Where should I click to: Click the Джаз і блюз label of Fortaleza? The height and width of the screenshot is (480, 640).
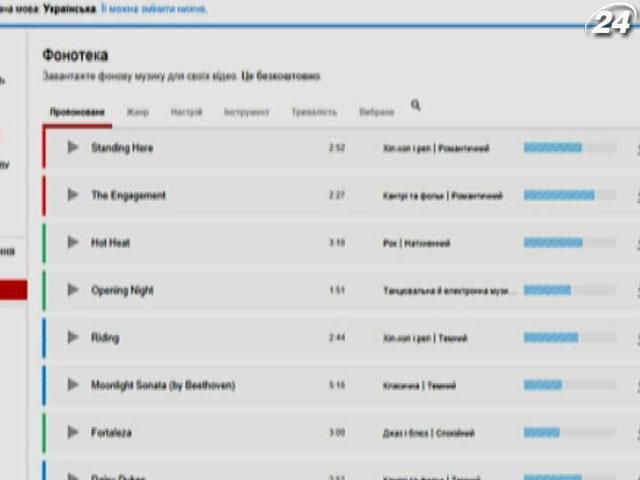pos(406,433)
